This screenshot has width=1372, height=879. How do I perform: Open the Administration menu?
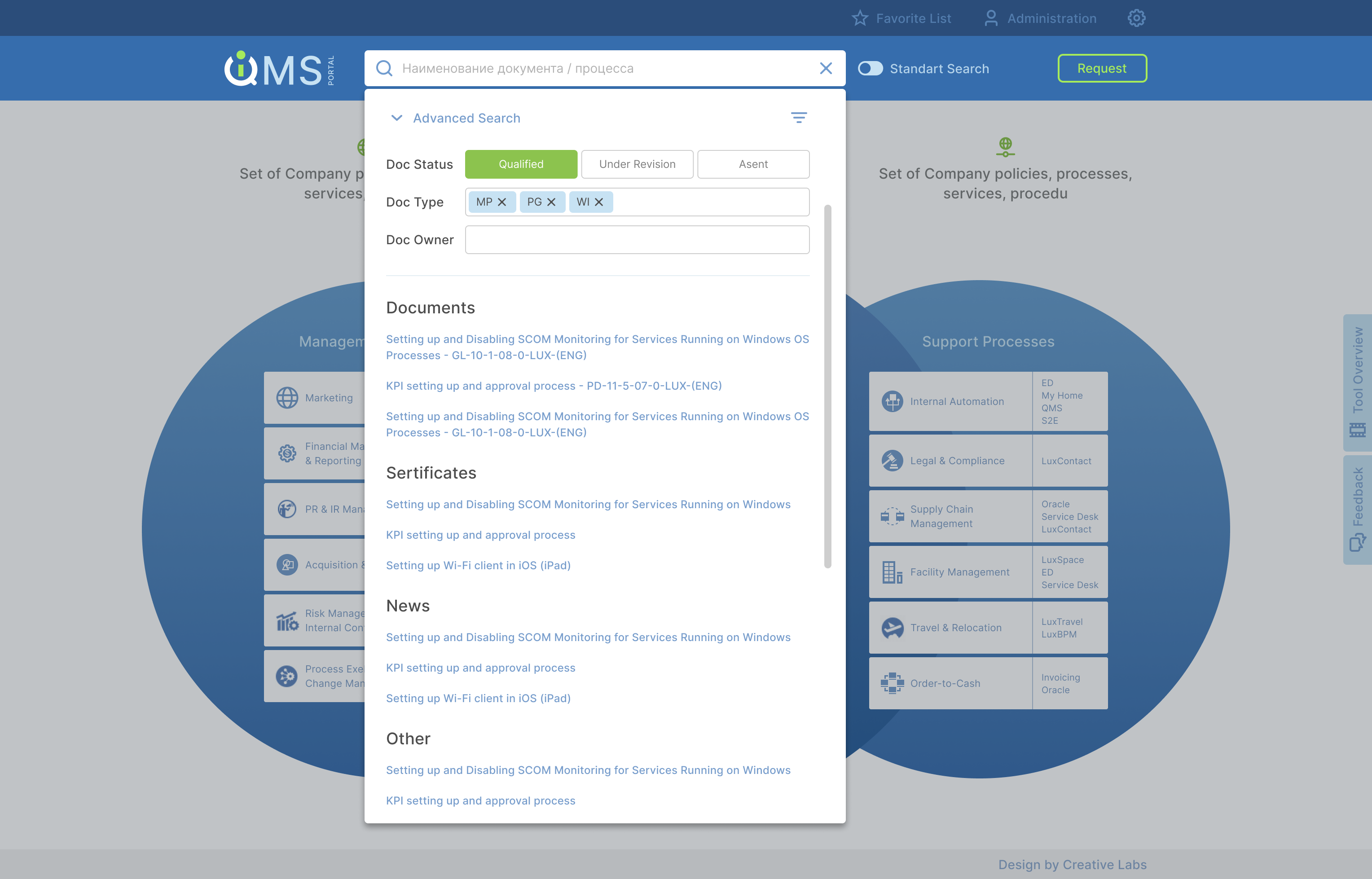click(1040, 18)
